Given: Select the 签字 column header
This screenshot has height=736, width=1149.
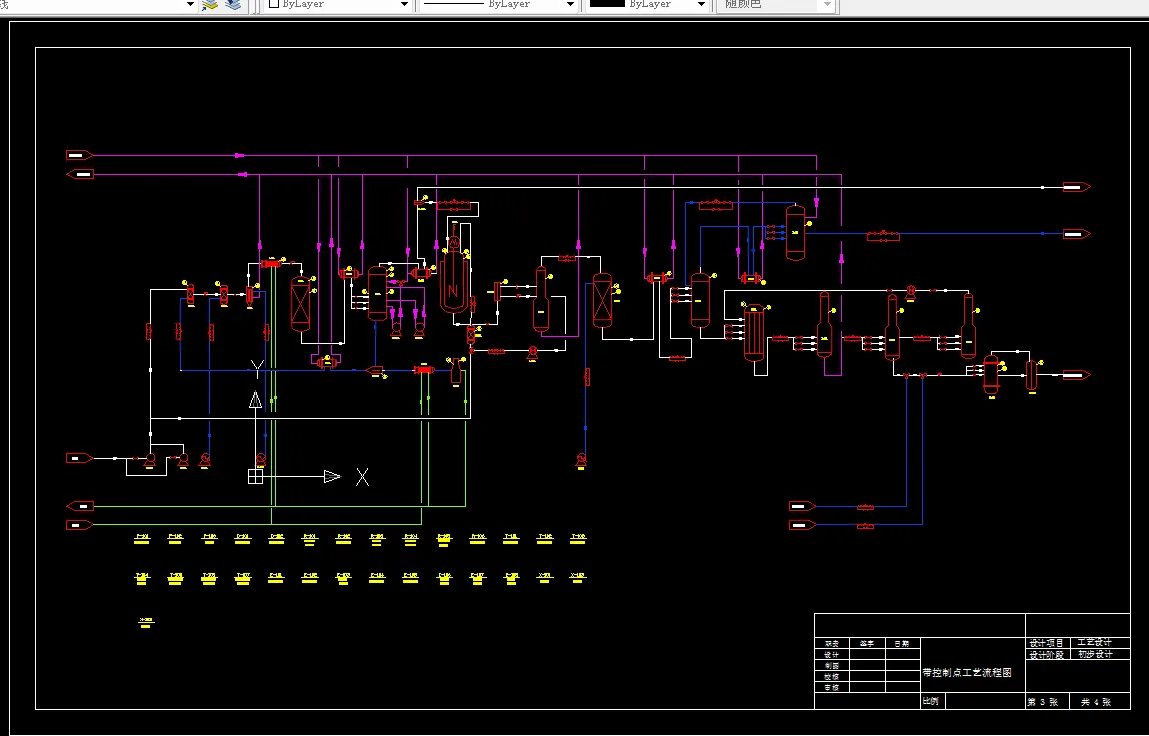Looking at the screenshot, I should tap(867, 644).
